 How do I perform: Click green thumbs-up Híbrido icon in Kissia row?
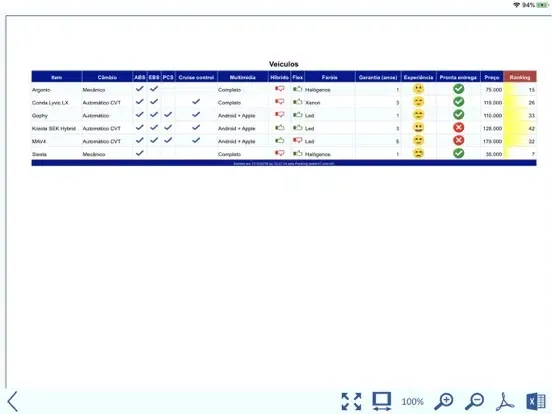(x=280, y=127)
